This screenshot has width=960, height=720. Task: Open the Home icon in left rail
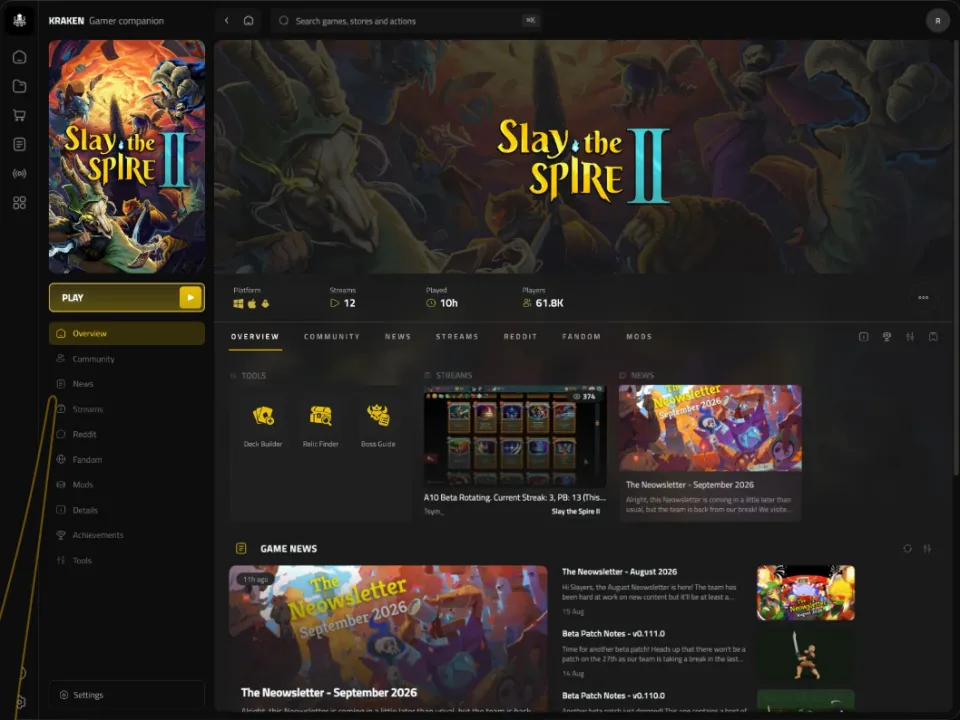point(20,57)
